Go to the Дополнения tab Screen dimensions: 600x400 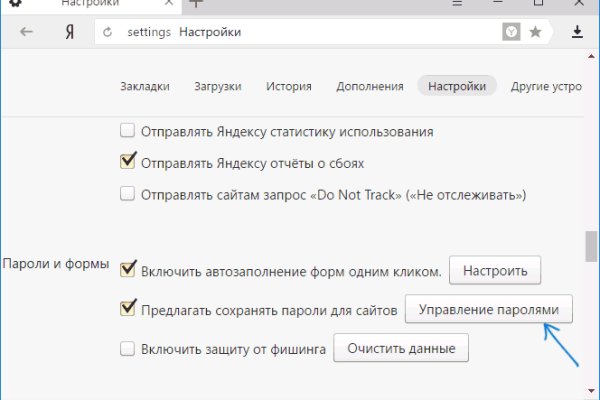click(370, 86)
